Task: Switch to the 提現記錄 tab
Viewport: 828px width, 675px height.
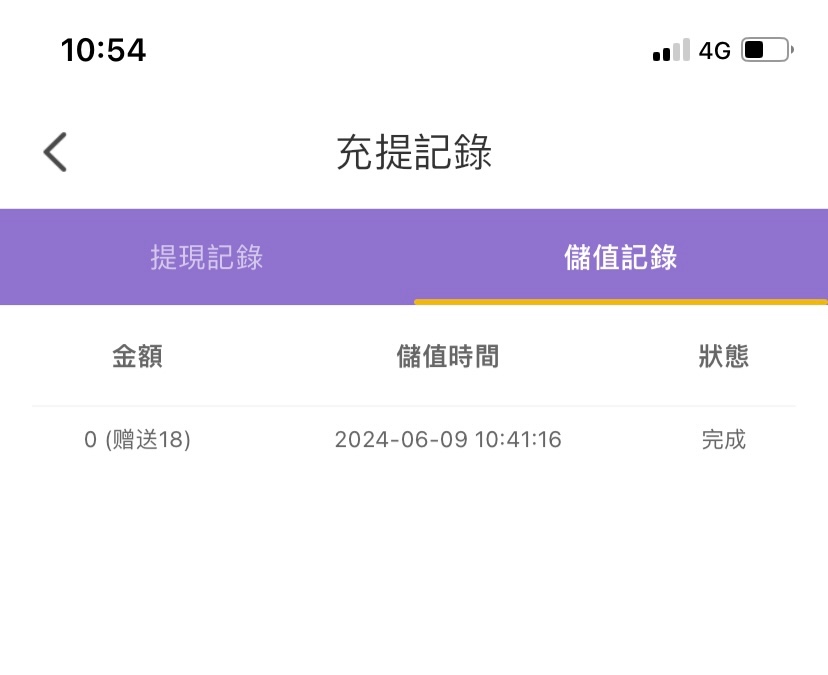Action: (207, 257)
